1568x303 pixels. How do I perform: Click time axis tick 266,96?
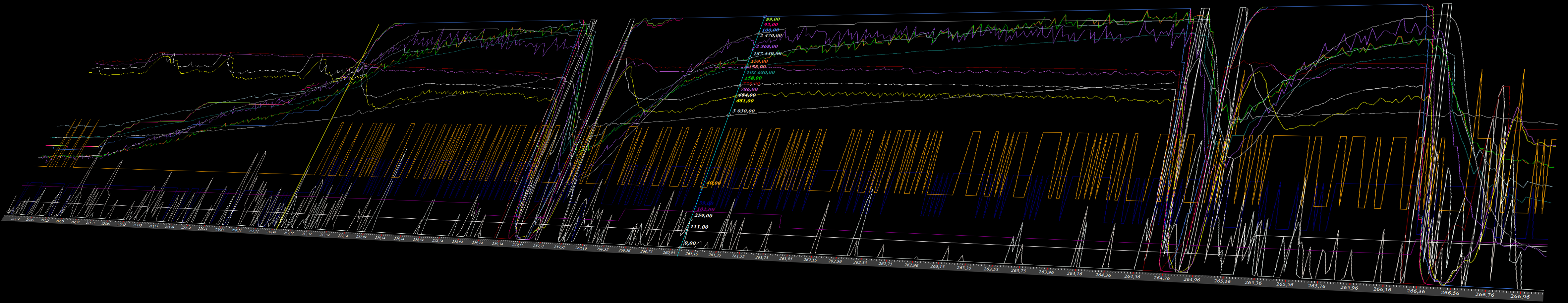click(1520, 297)
